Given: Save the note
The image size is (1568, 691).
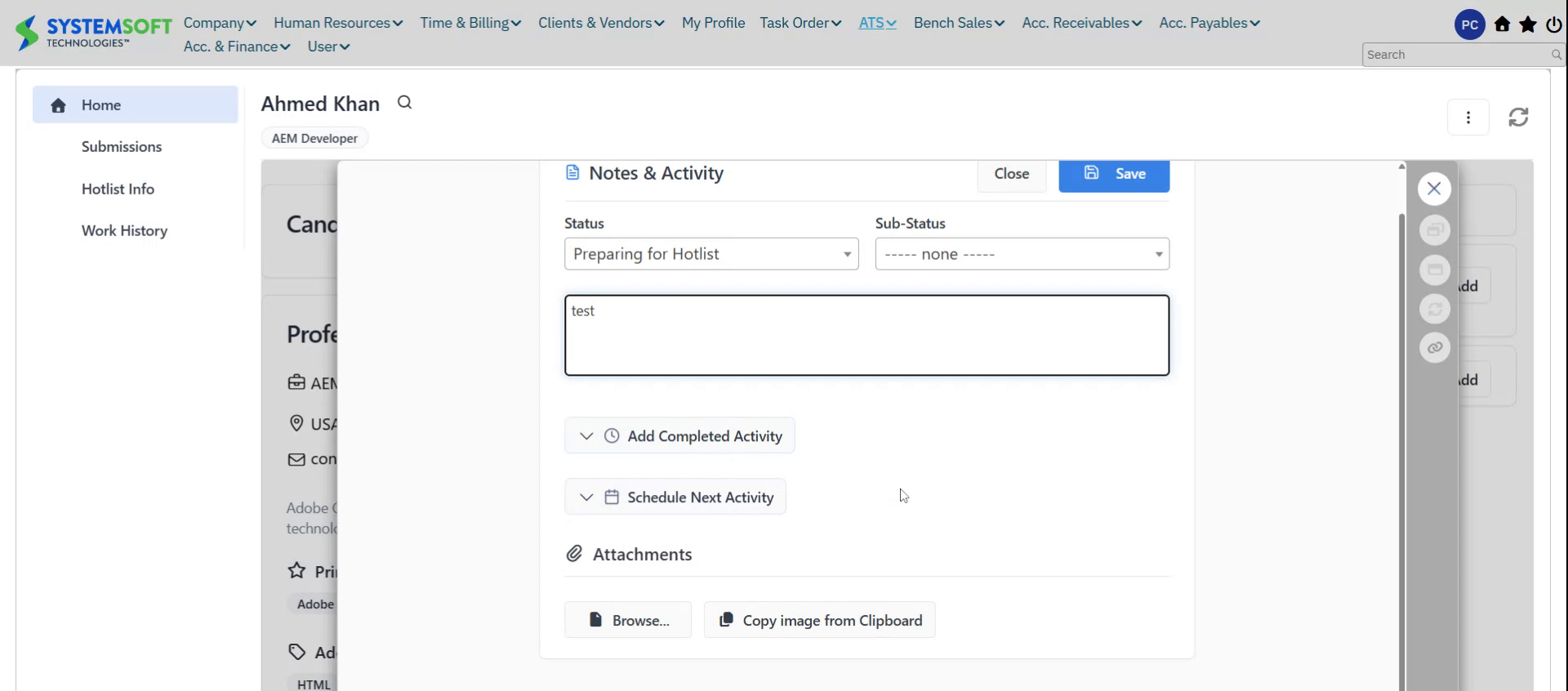Looking at the screenshot, I should click(1114, 174).
